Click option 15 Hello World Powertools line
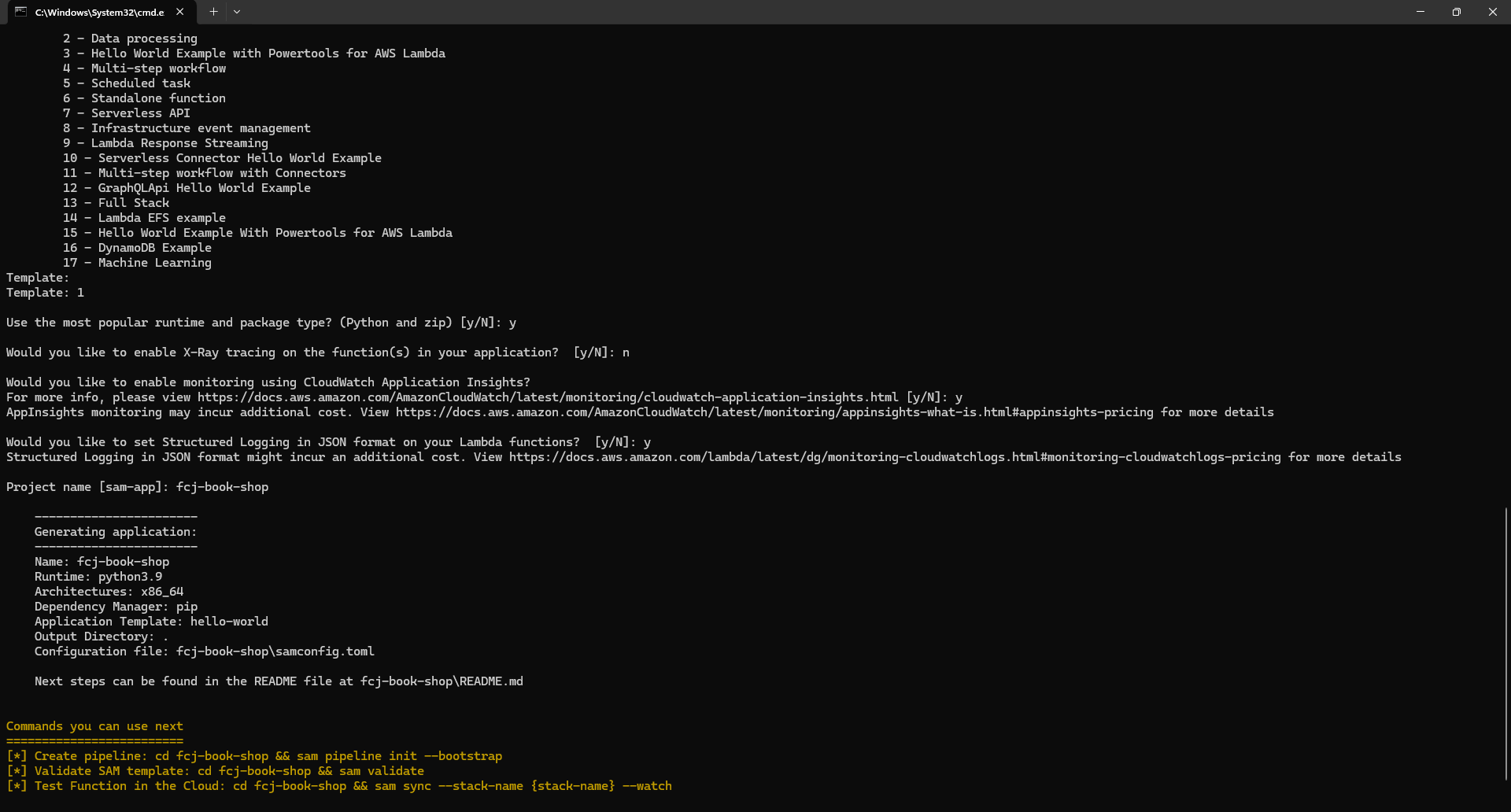This screenshot has height=812, width=1511. pyautogui.click(x=257, y=233)
